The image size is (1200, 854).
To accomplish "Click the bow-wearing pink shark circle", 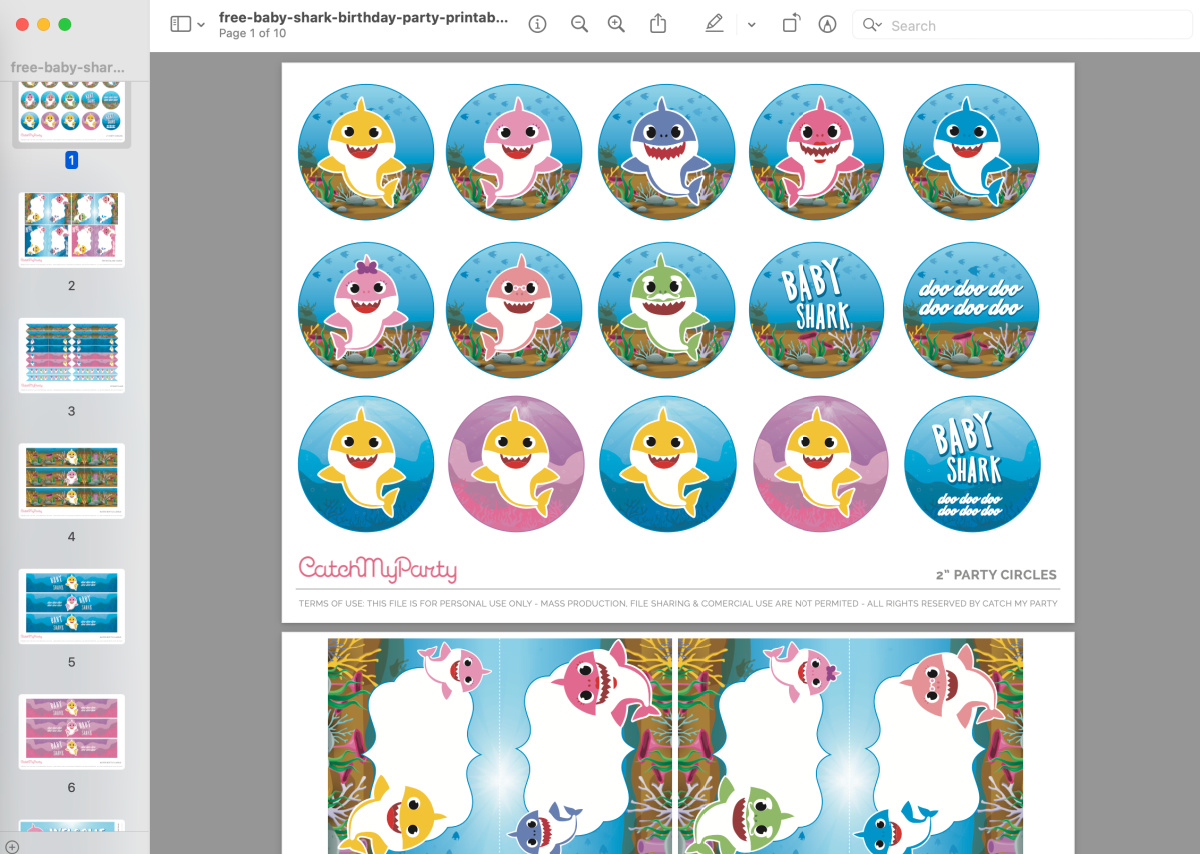I will pyautogui.click(x=366, y=309).
